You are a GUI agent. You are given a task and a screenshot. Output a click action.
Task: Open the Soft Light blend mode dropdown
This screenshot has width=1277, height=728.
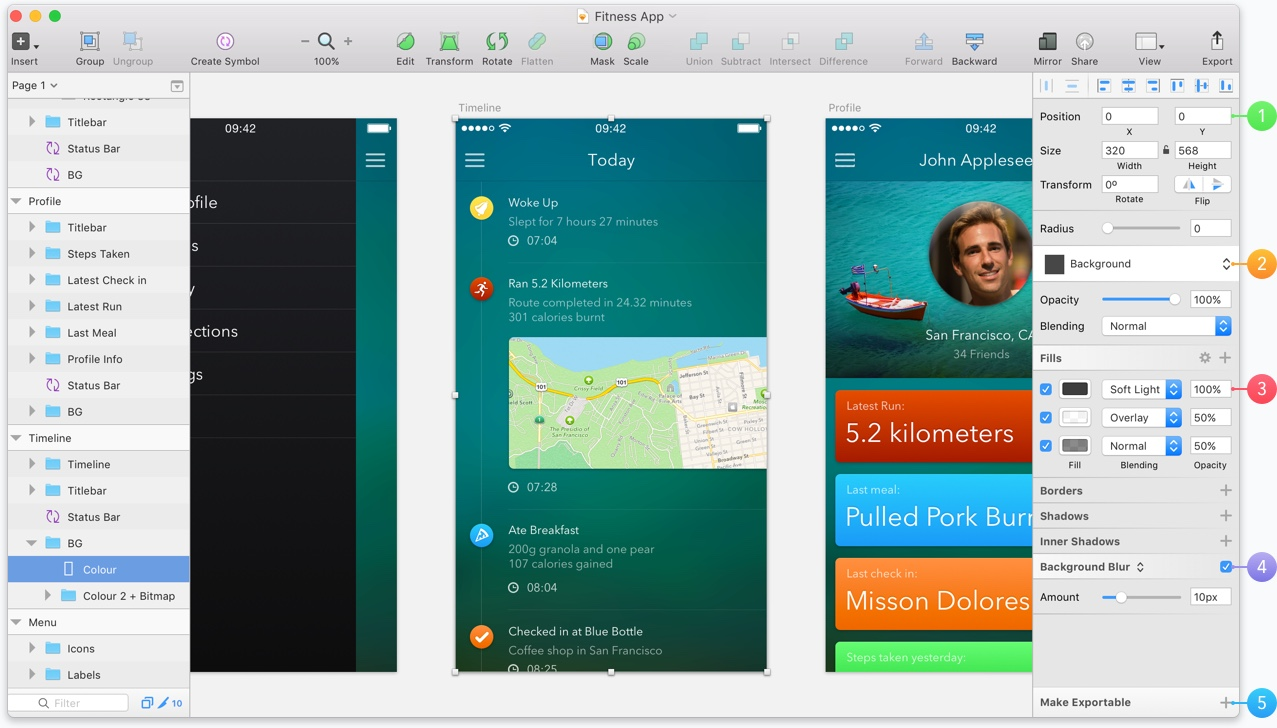pos(1142,390)
